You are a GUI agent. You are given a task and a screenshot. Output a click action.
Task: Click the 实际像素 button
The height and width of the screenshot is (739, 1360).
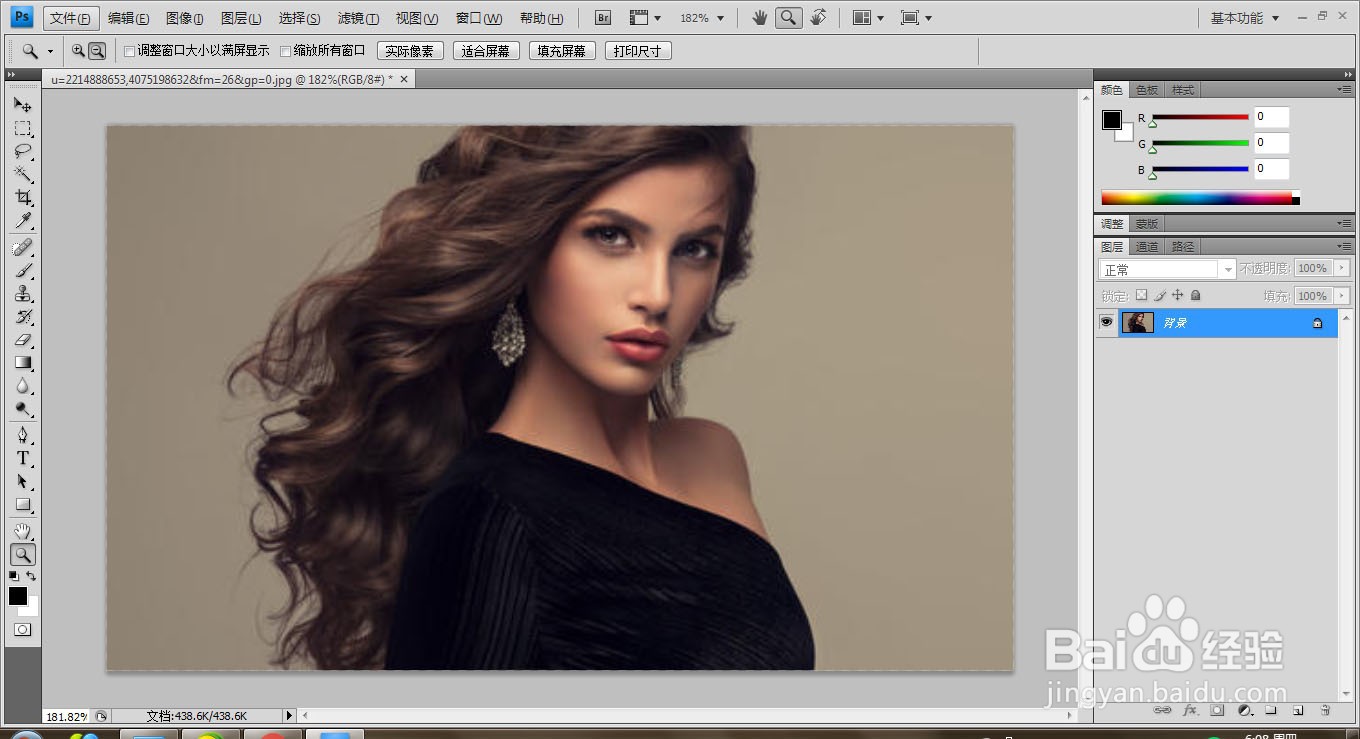tap(410, 51)
